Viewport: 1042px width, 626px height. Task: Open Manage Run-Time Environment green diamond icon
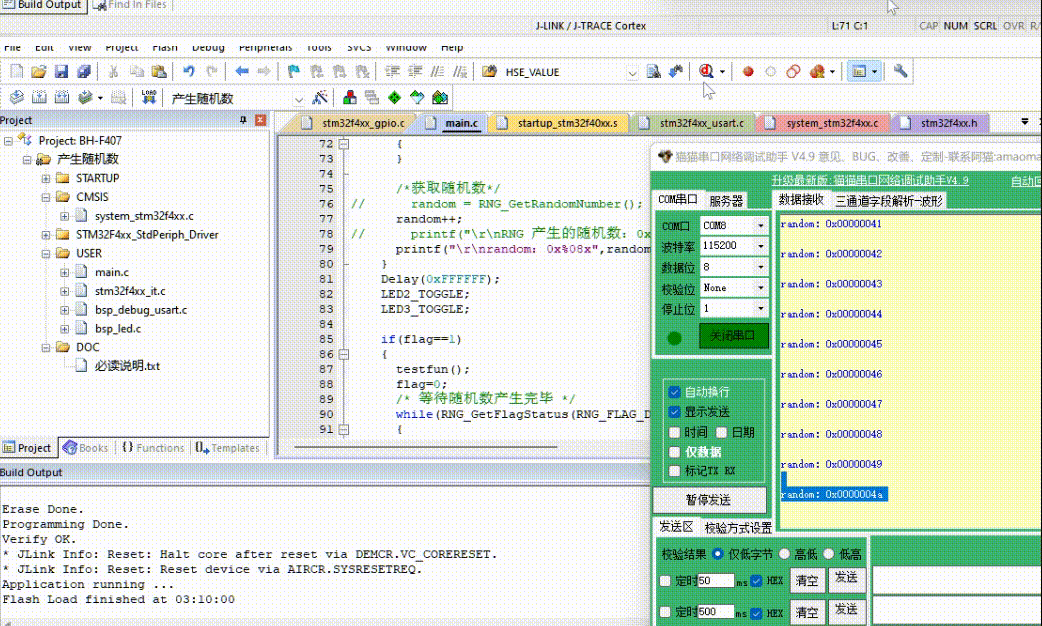(395, 98)
